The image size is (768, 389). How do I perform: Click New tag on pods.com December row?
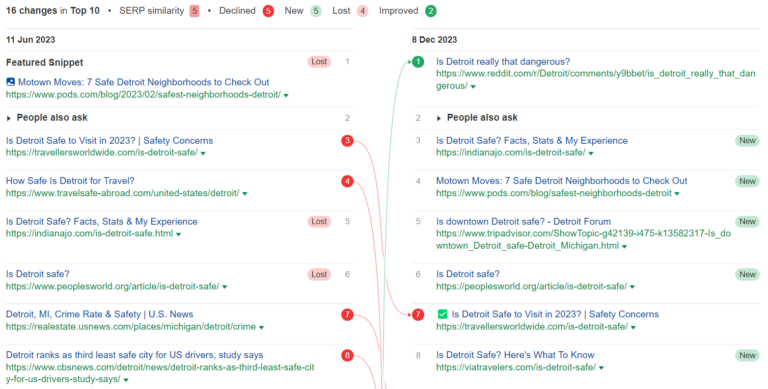747,181
